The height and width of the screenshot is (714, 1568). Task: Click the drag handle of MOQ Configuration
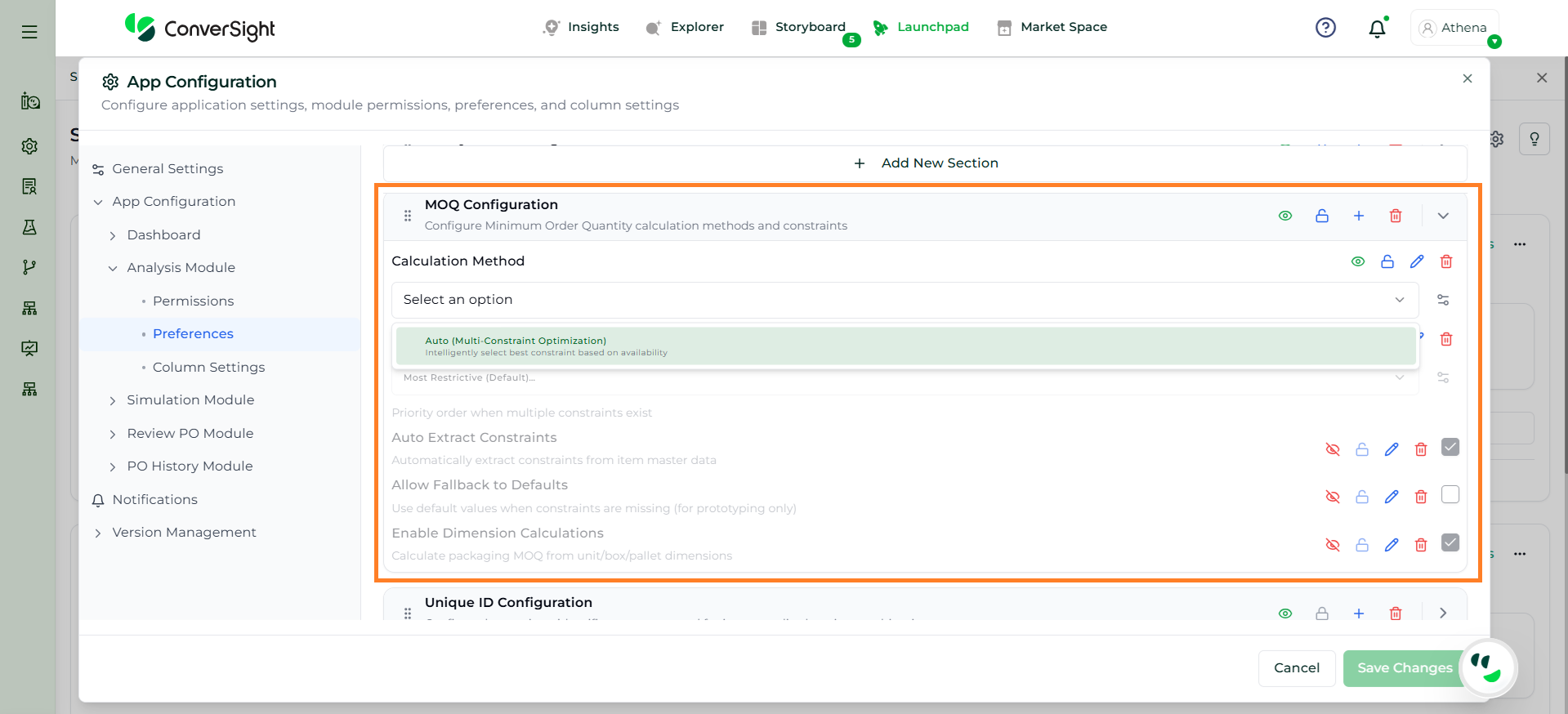pyautogui.click(x=408, y=216)
